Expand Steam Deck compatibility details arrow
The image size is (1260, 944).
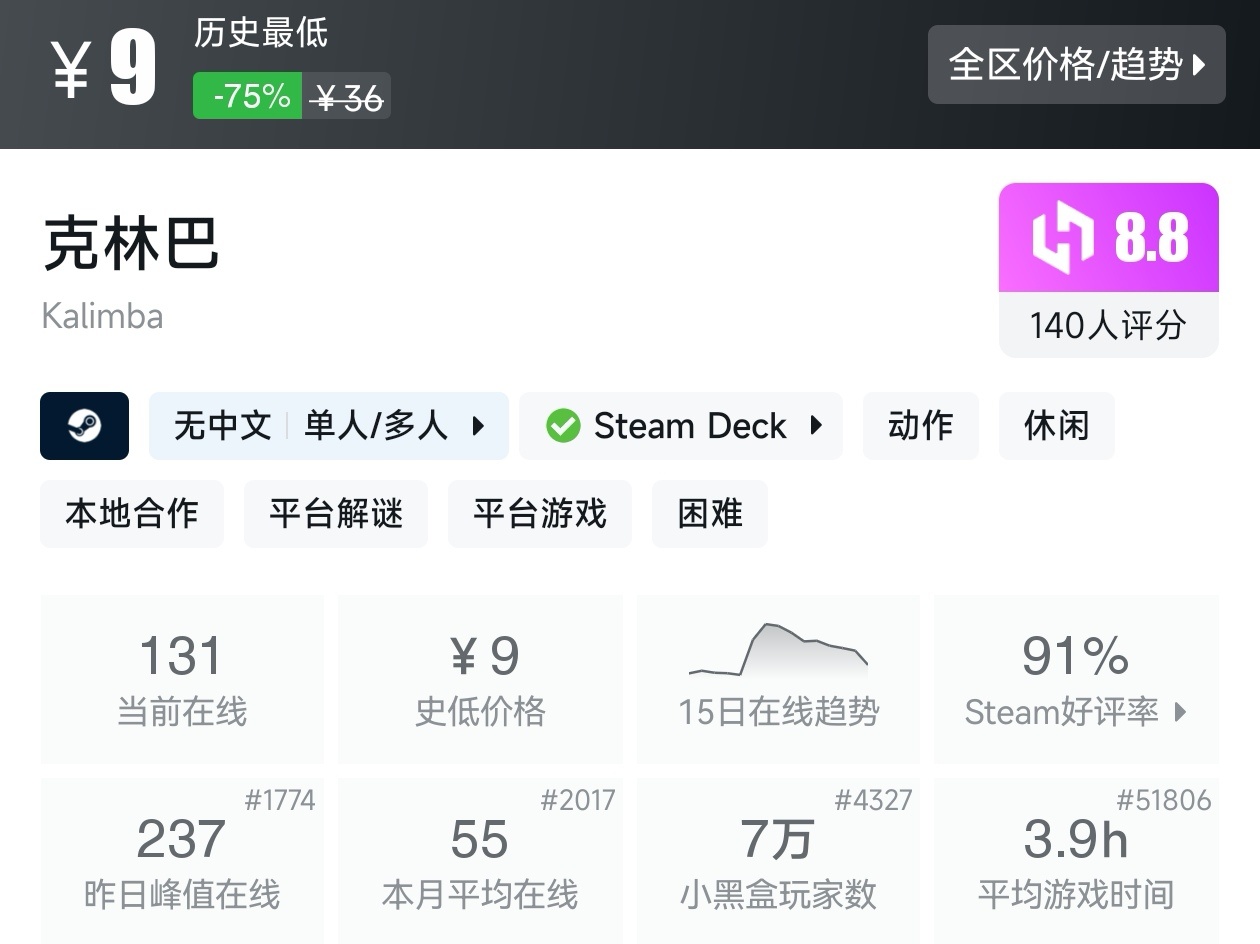tap(816, 426)
